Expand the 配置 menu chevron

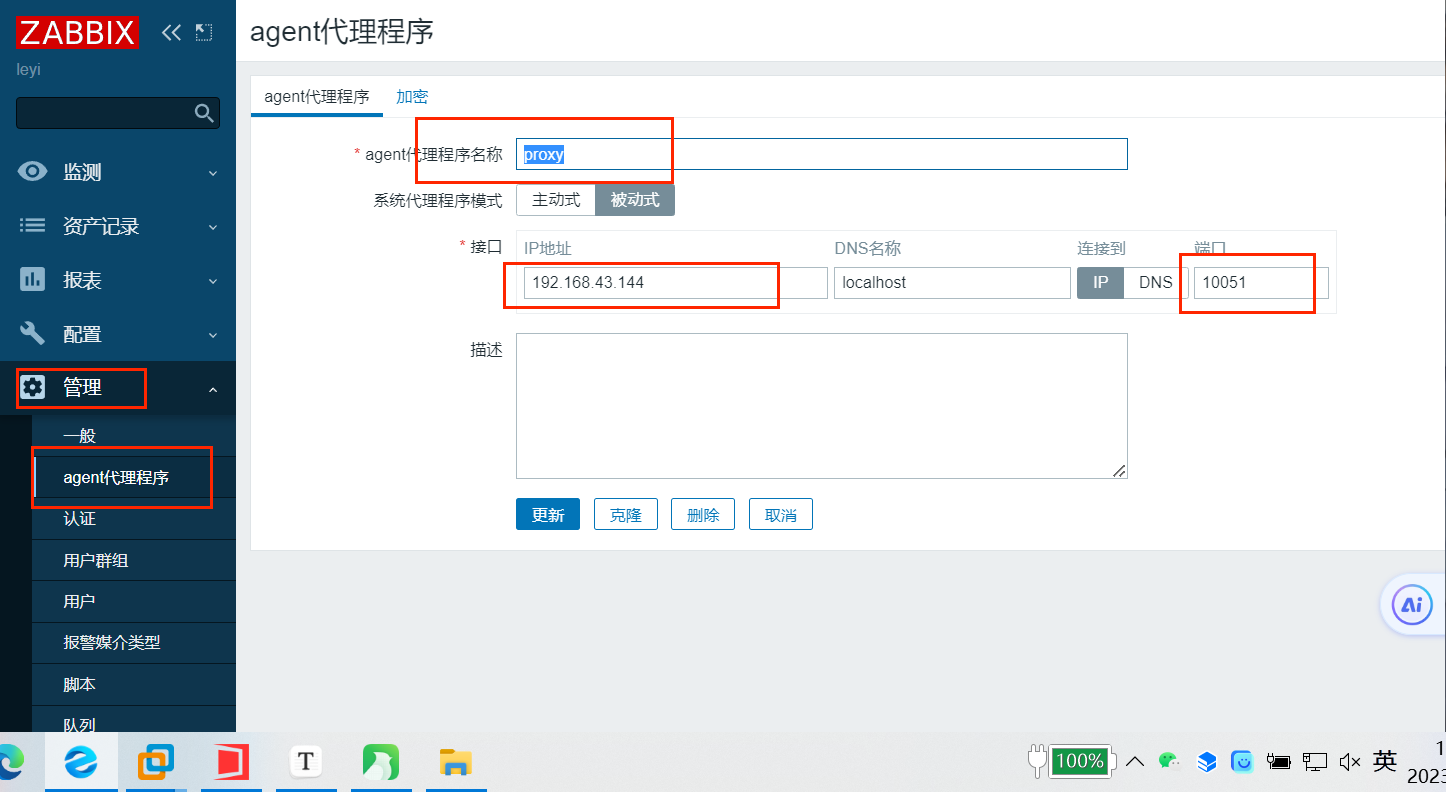click(x=212, y=335)
